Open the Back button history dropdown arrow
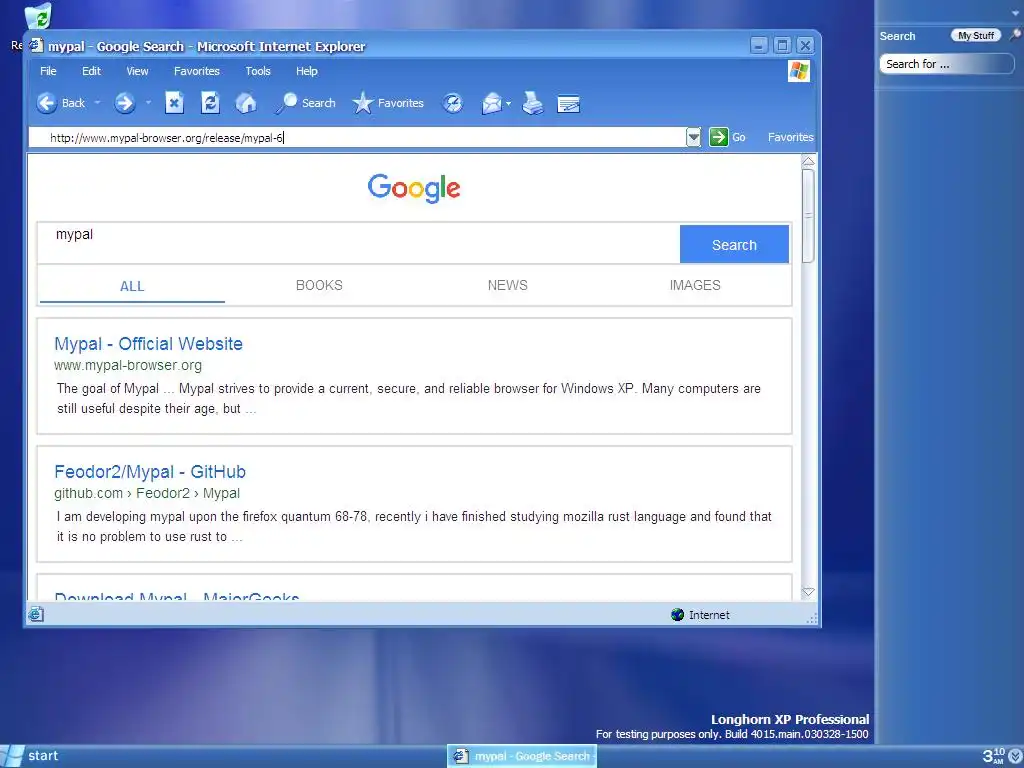This screenshot has height=768, width=1024. click(x=97, y=103)
